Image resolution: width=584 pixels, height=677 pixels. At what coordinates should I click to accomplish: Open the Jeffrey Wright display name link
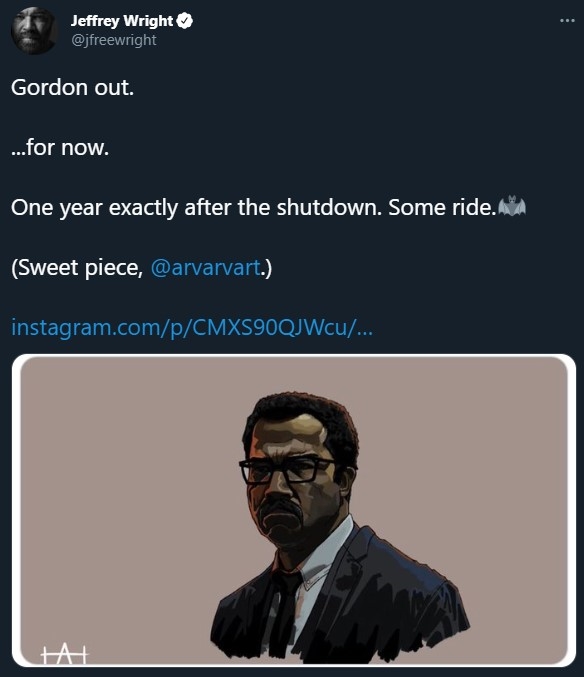coord(122,21)
